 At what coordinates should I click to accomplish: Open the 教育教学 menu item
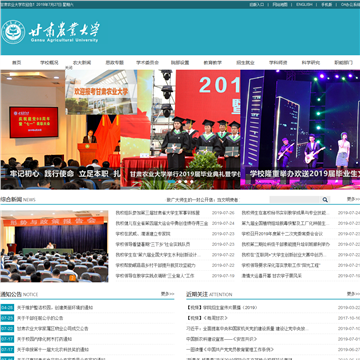213,62
